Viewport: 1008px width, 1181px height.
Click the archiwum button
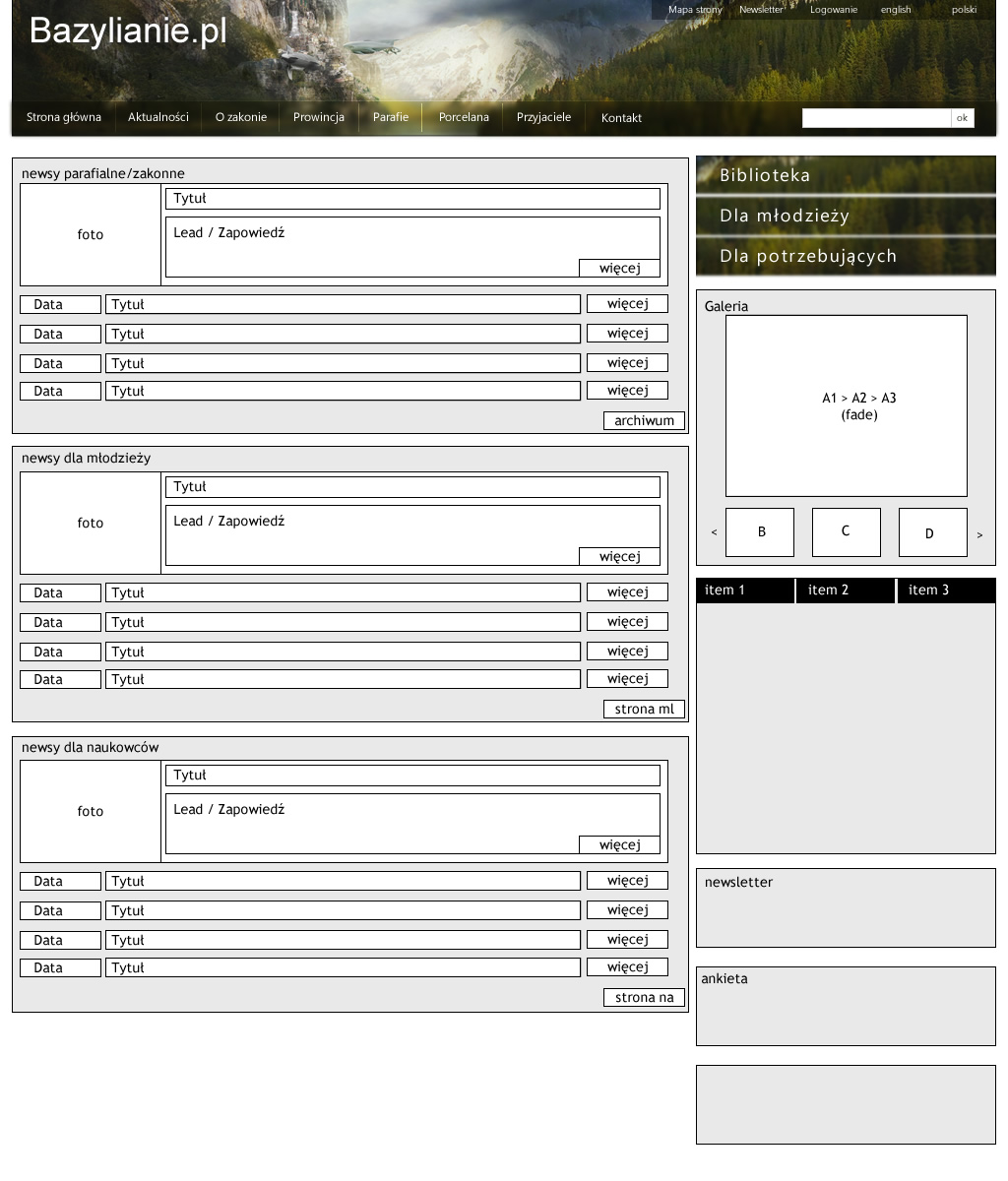(x=644, y=421)
